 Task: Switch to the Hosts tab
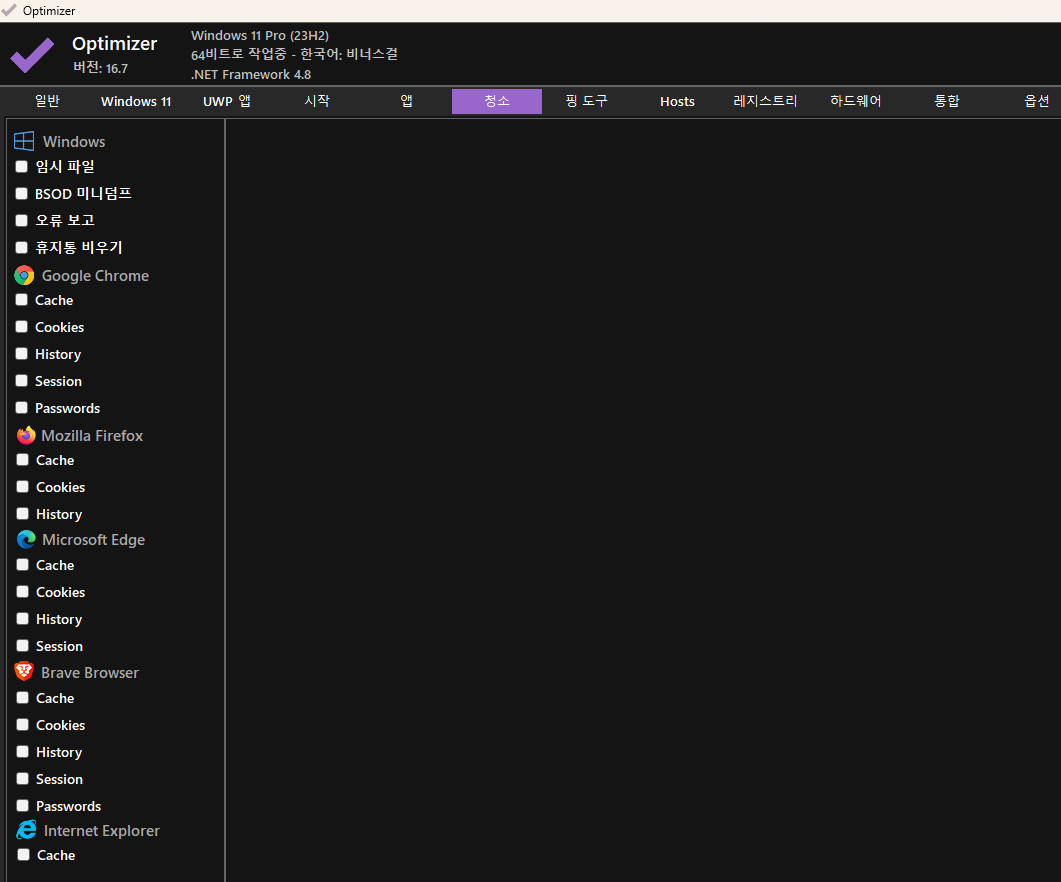click(677, 102)
